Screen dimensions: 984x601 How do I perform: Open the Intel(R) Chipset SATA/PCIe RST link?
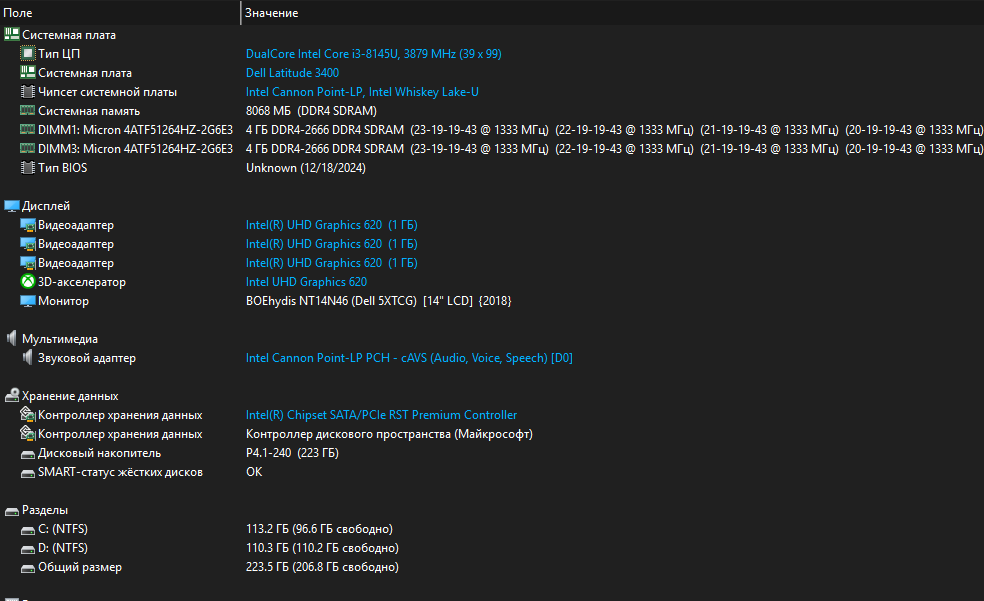click(381, 415)
